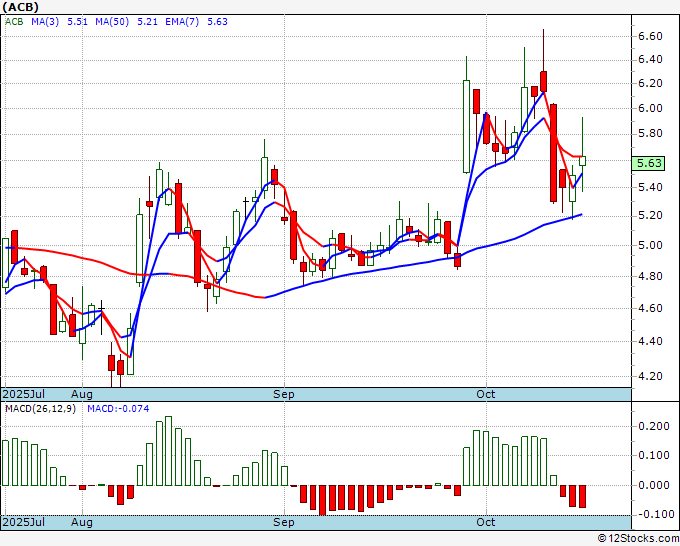Click the tallest green MACD bar in mid-August

point(168,451)
